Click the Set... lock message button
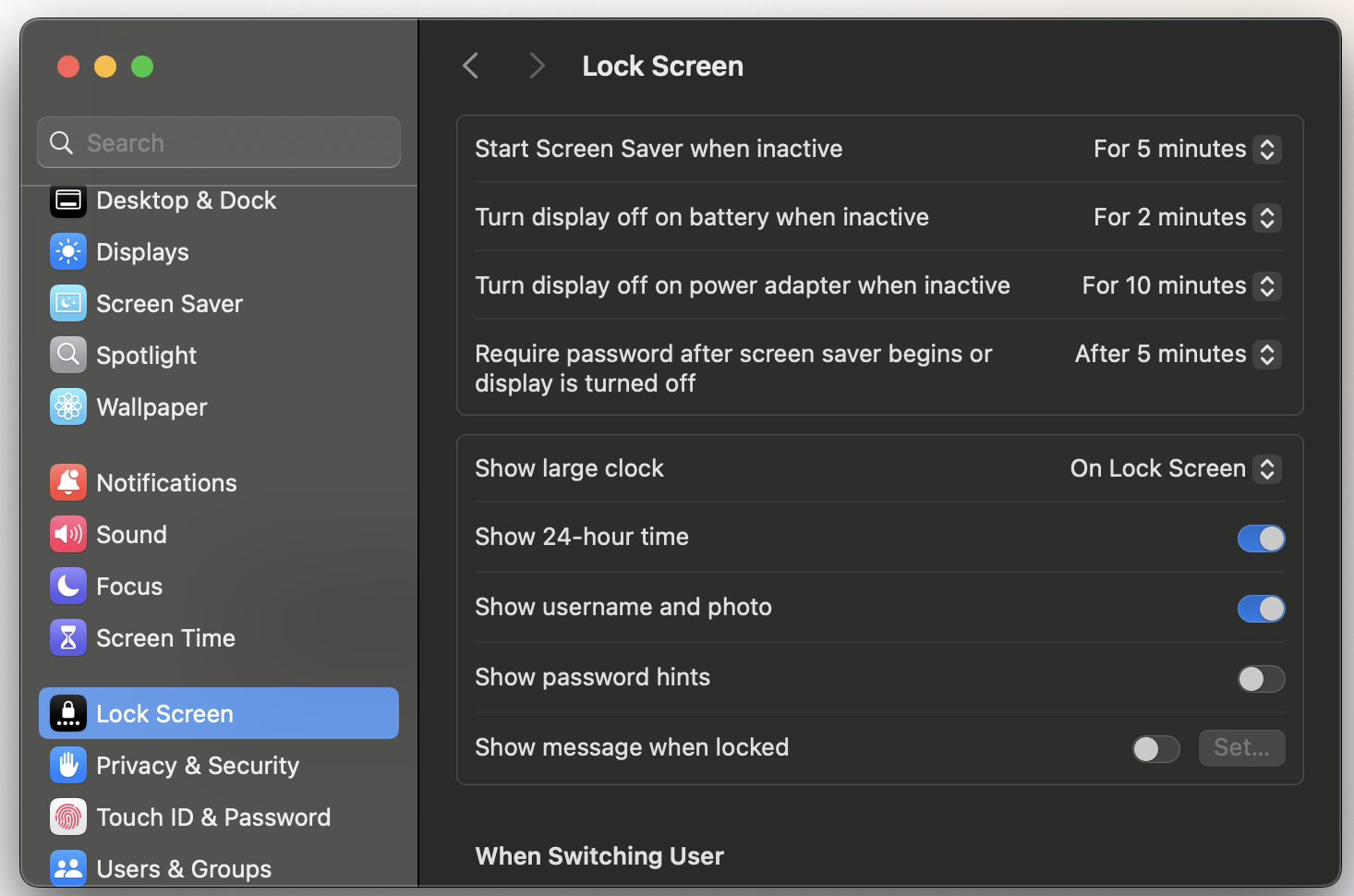The image size is (1354, 896). [1241, 748]
